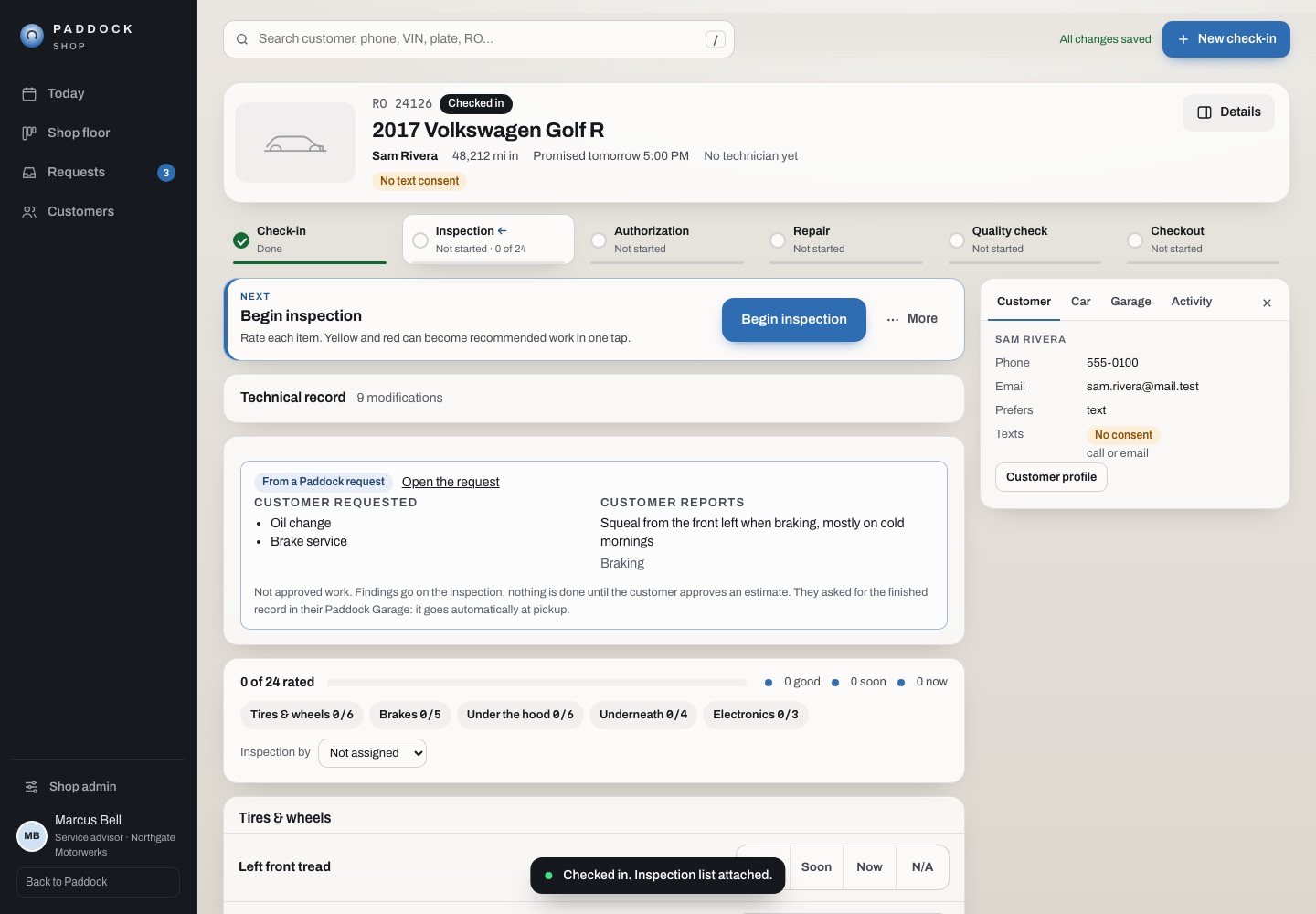Open the Inspection by dropdown
The height and width of the screenshot is (914, 1316).
click(372, 753)
